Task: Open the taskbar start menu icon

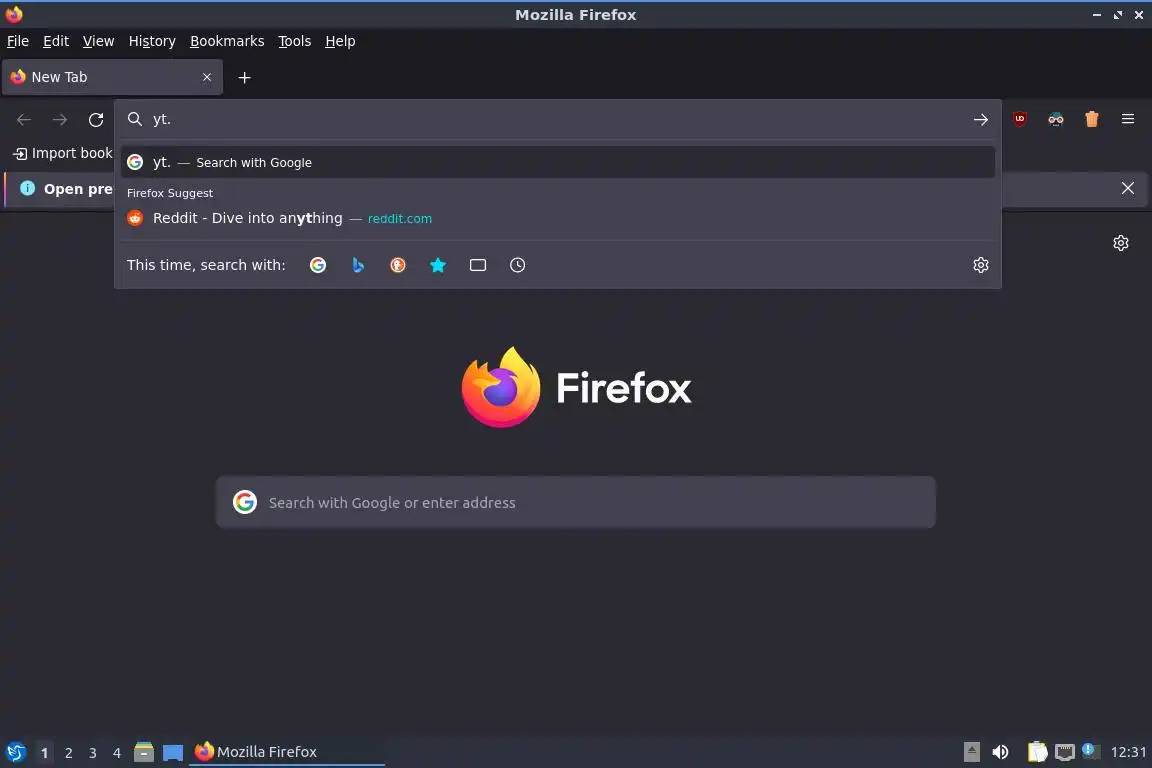Action: 16,752
